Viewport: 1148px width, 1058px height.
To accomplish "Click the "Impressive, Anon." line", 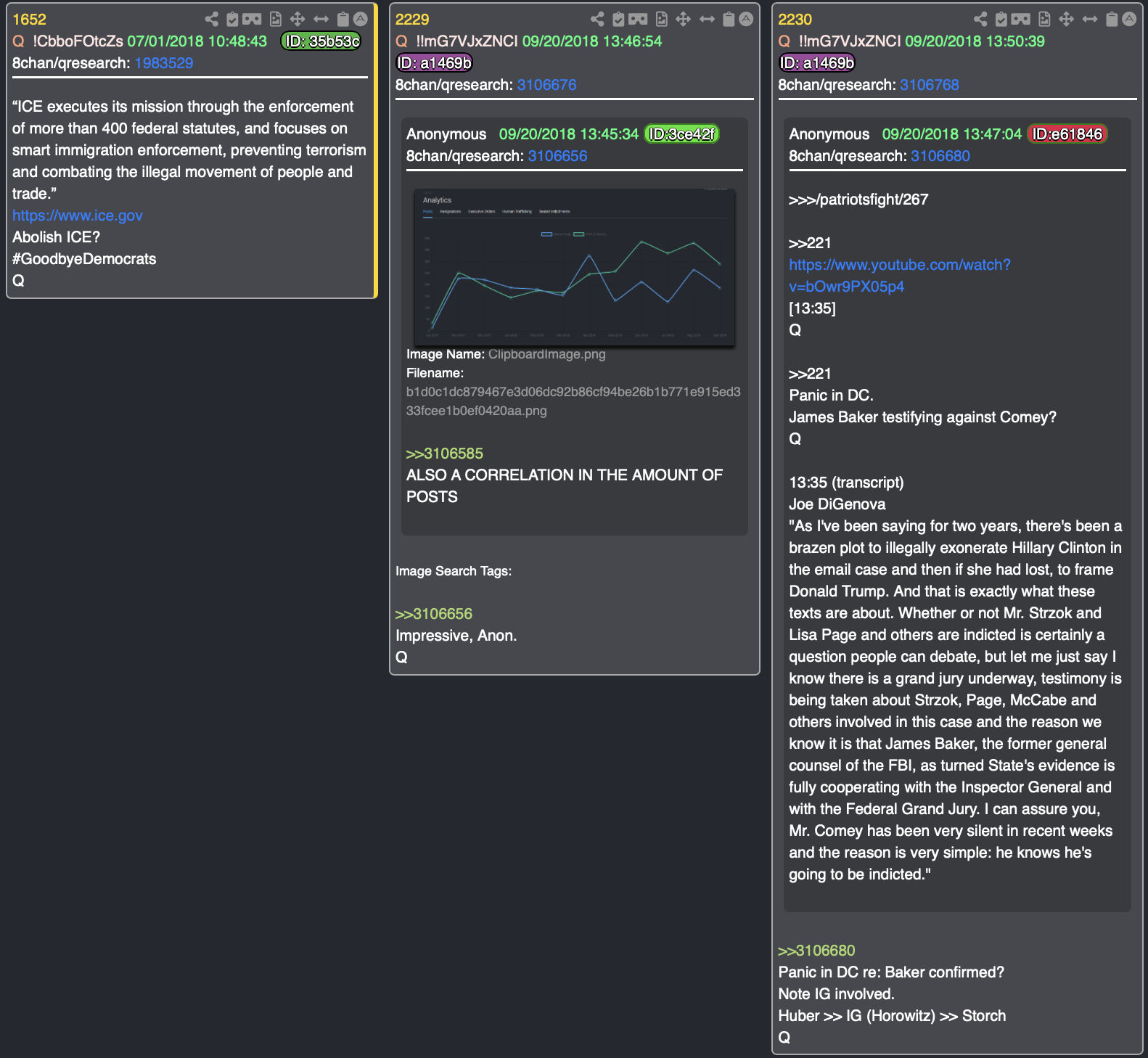I will pyautogui.click(x=456, y=636).
